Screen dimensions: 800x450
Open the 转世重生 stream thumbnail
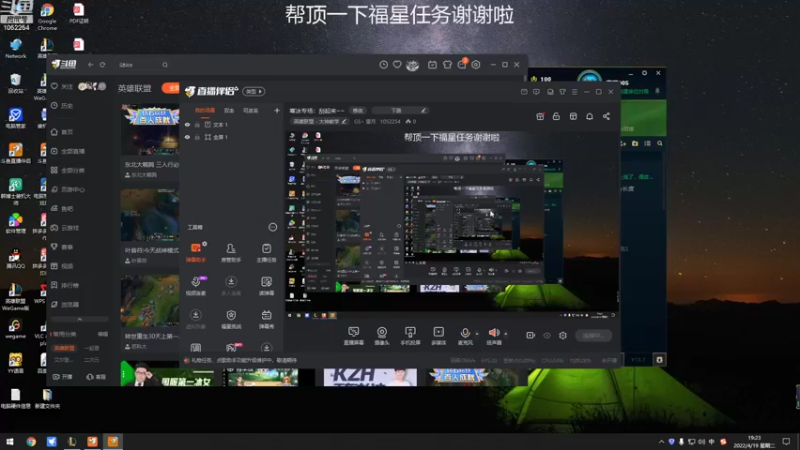click(x=150, y=301)
